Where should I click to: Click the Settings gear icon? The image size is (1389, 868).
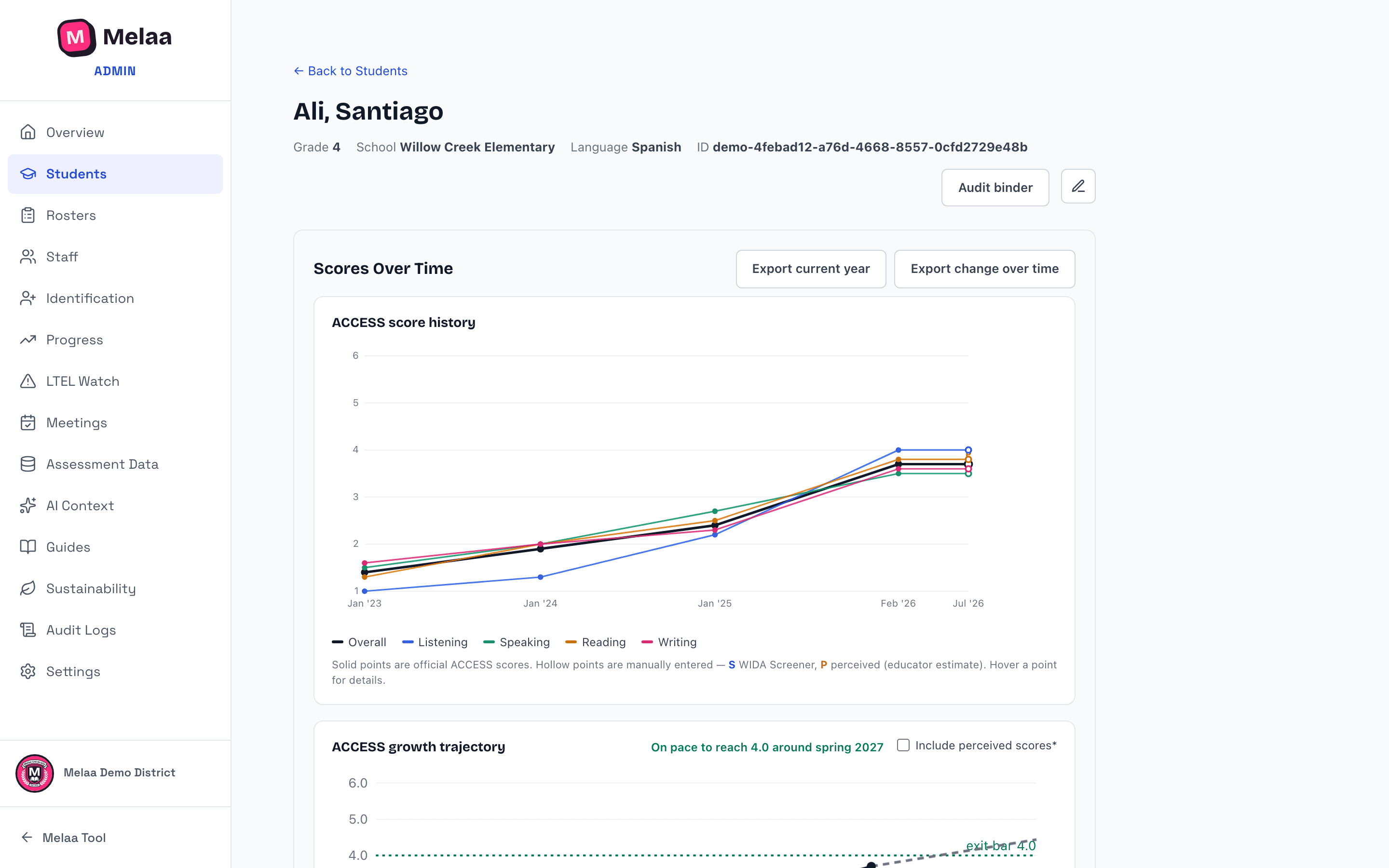click(x=27, y=672)
